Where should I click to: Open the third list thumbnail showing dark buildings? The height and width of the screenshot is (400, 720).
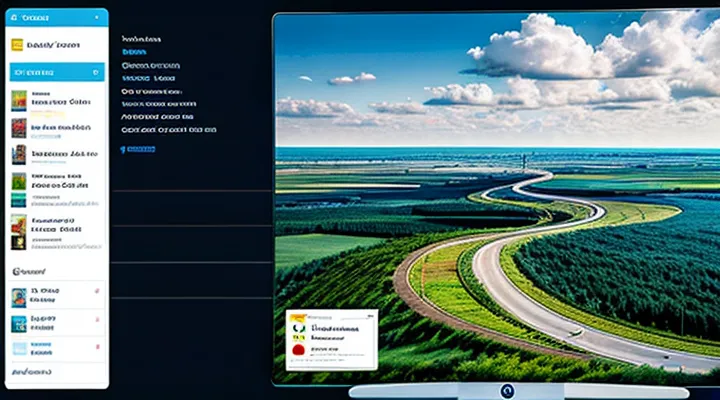pyautogui.click(x=19, y=155)
